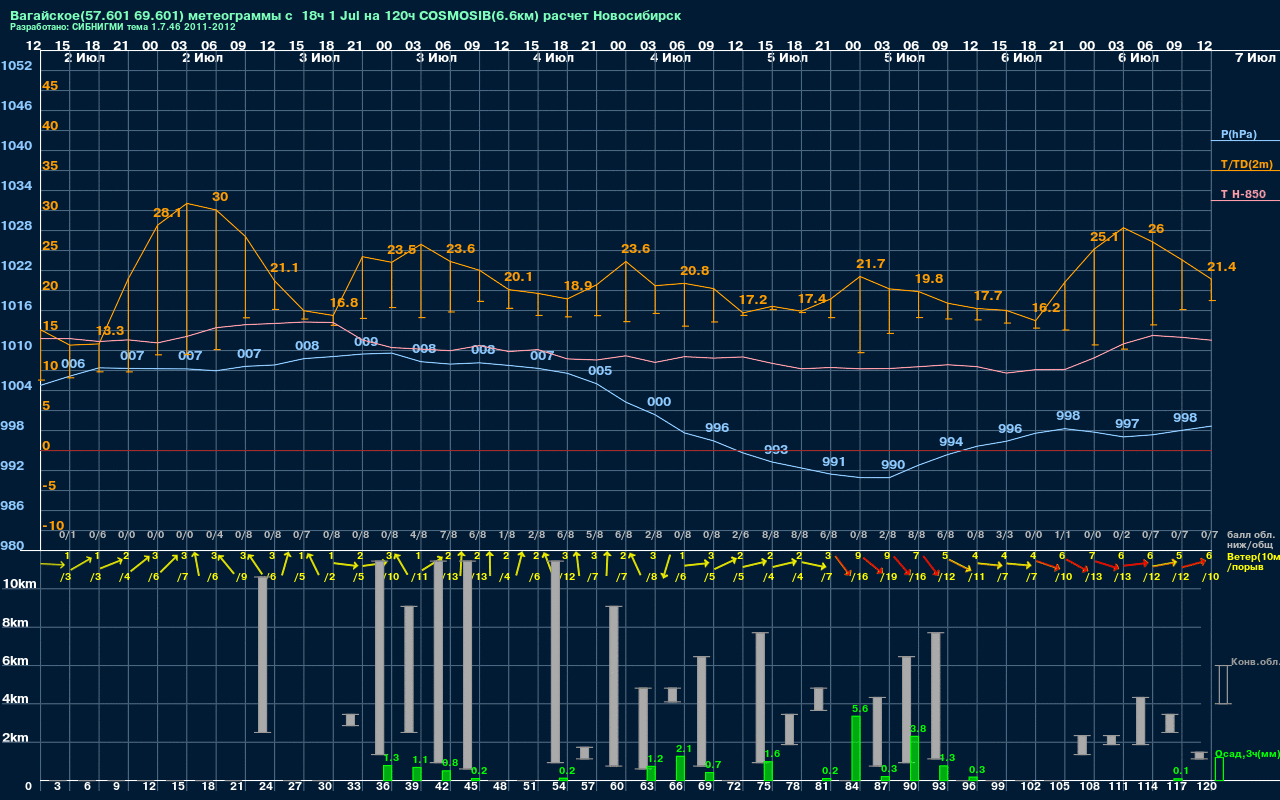
Task: Click the gray cloud bar above hour 60
Action: coord(614,686)
